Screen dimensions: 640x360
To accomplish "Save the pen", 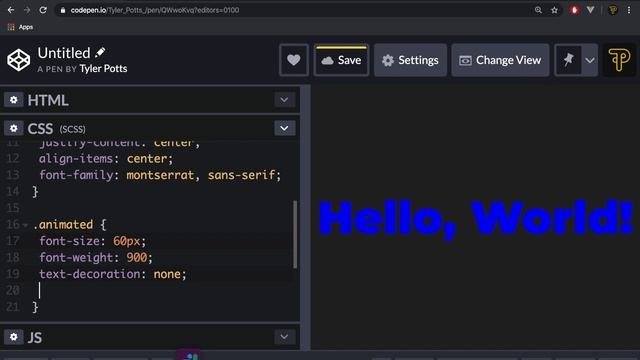I will [342, 60].
